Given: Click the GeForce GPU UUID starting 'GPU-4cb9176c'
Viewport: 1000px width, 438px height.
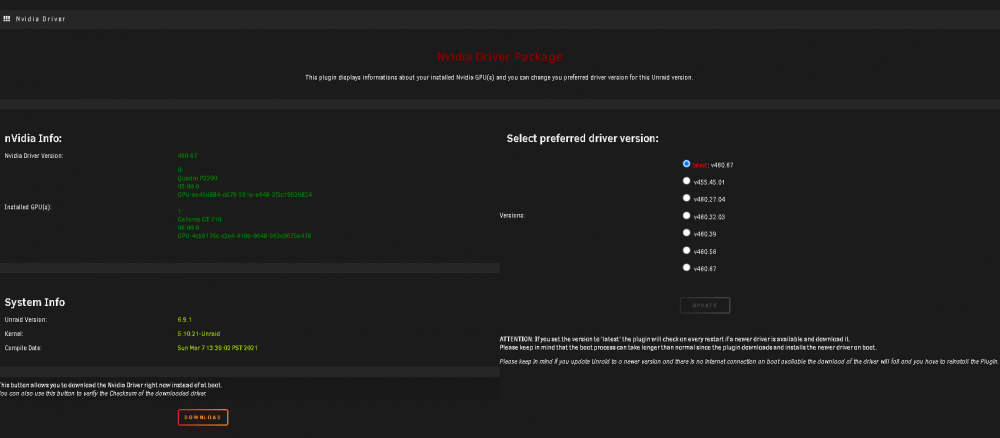Looking at the screenshot, I should [244, 236].
